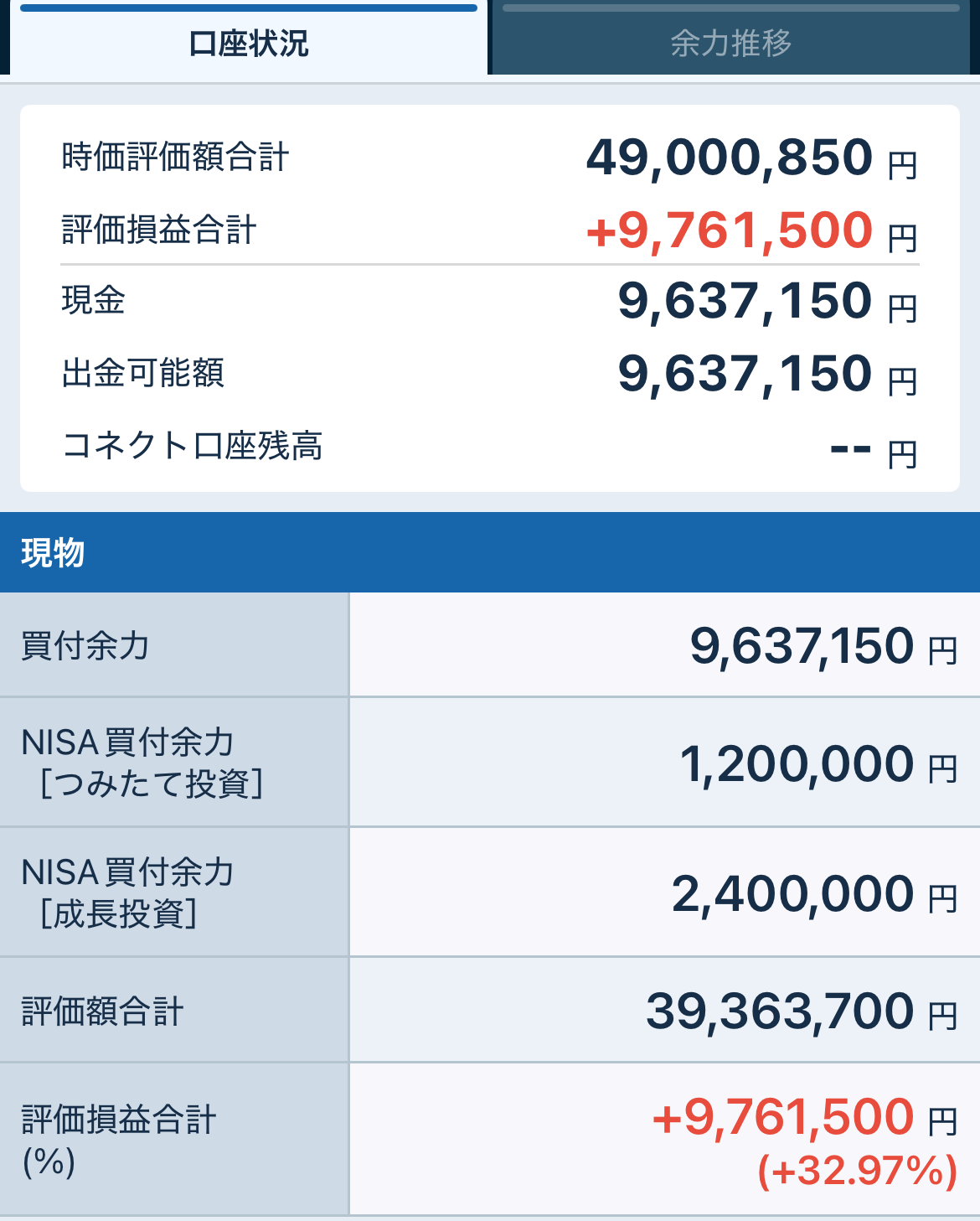Image resolution: width=980 pixels, height=1221 pixels.
Task: Tap the 評価損益合計 (%) label cell
Action: tap(117, 1139)
